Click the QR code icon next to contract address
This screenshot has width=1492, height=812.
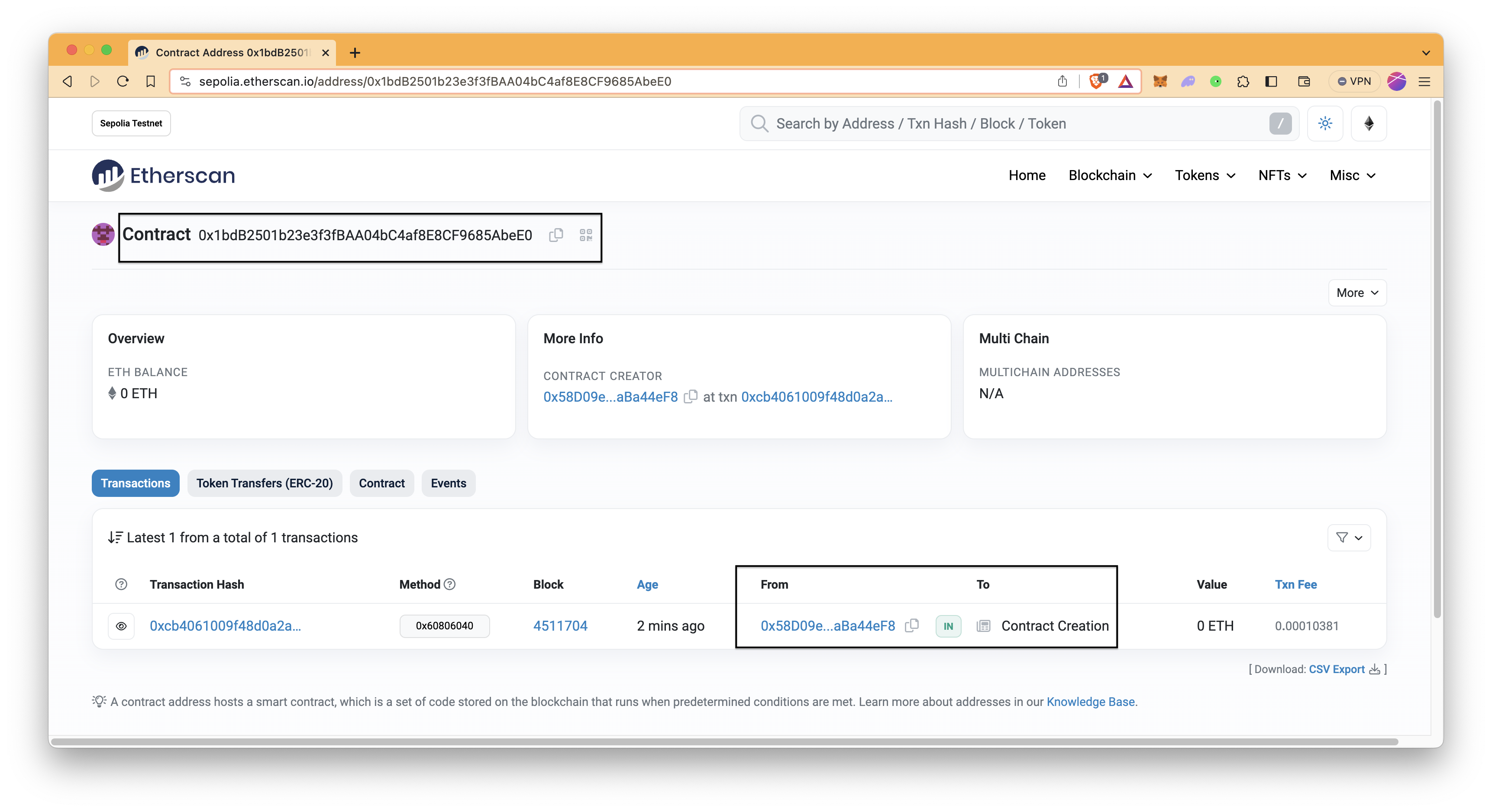click(x=585, y=235)
